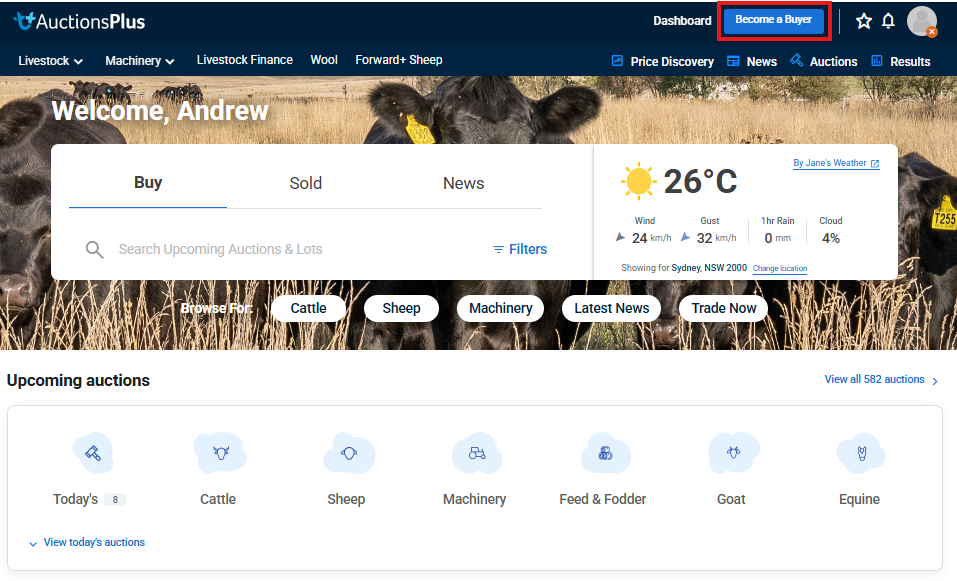
Task: Click the sun weather icon
Action: 638,181
